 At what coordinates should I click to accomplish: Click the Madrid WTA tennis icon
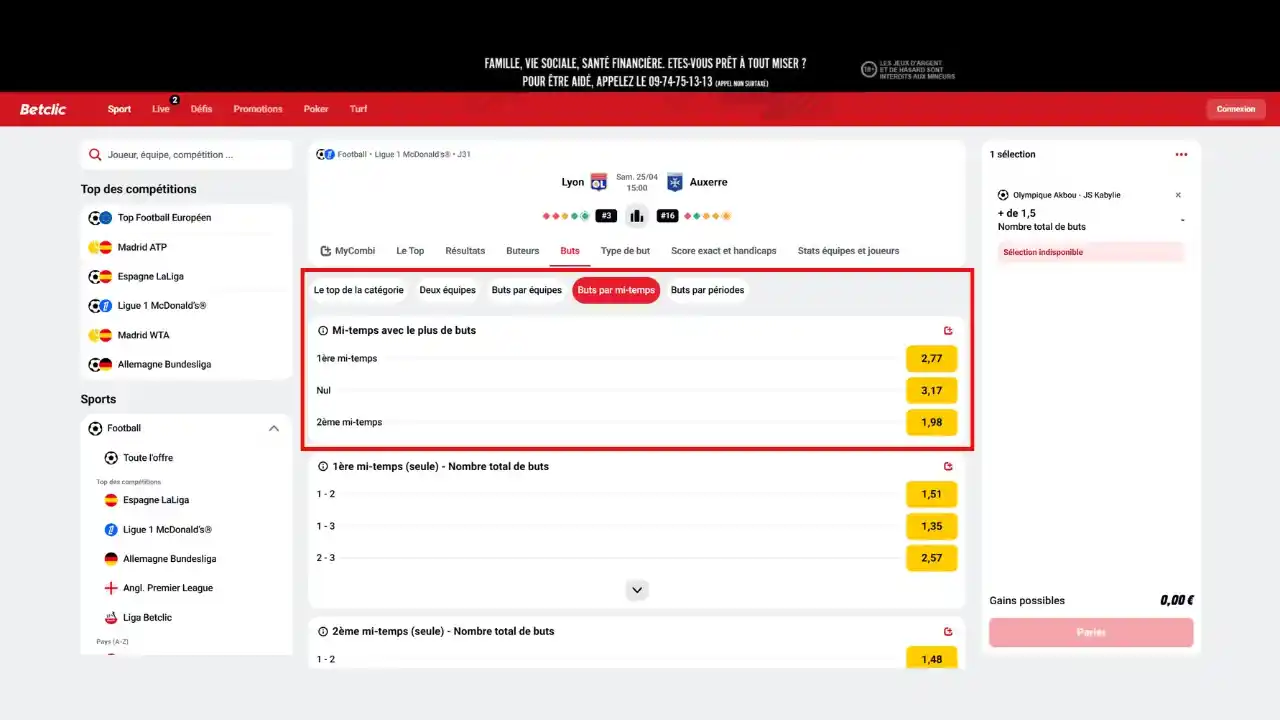click(x=100, y=335)
